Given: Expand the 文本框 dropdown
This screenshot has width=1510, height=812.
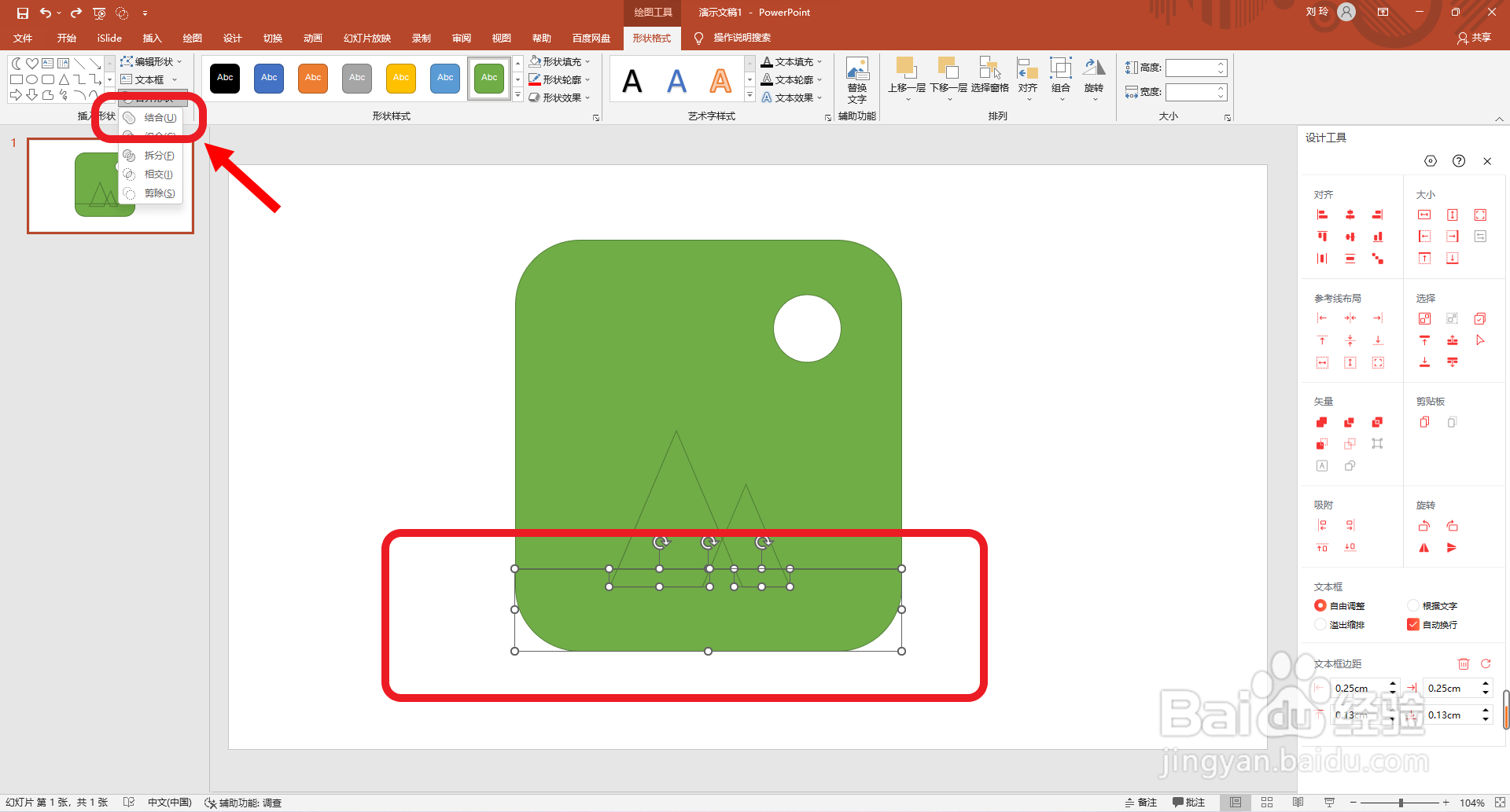Looking at the screenshot, I should pos(149,79).
